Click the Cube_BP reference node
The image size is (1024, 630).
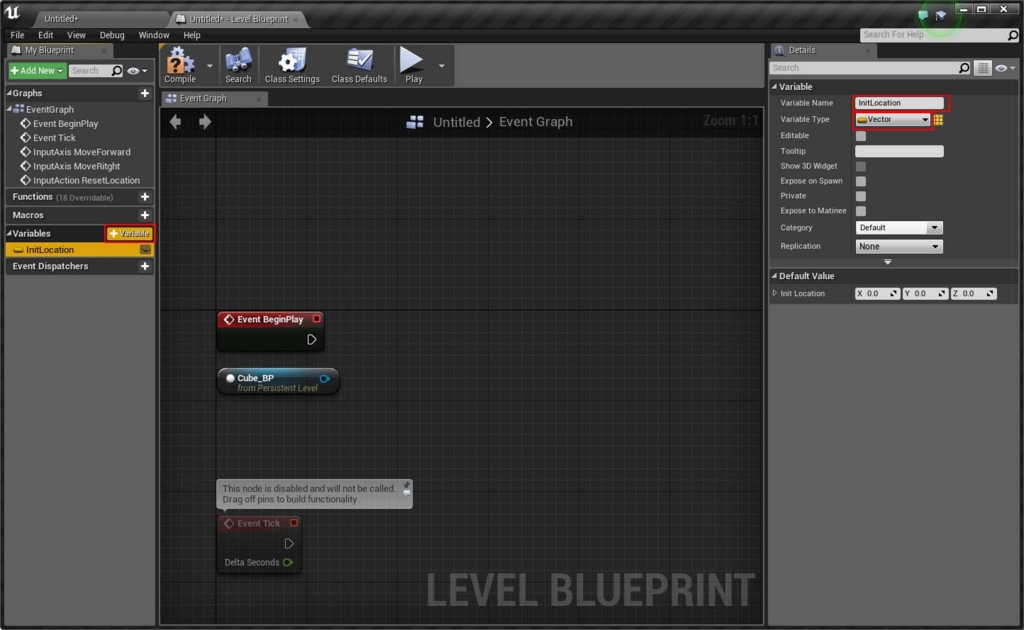coord(278,382)
